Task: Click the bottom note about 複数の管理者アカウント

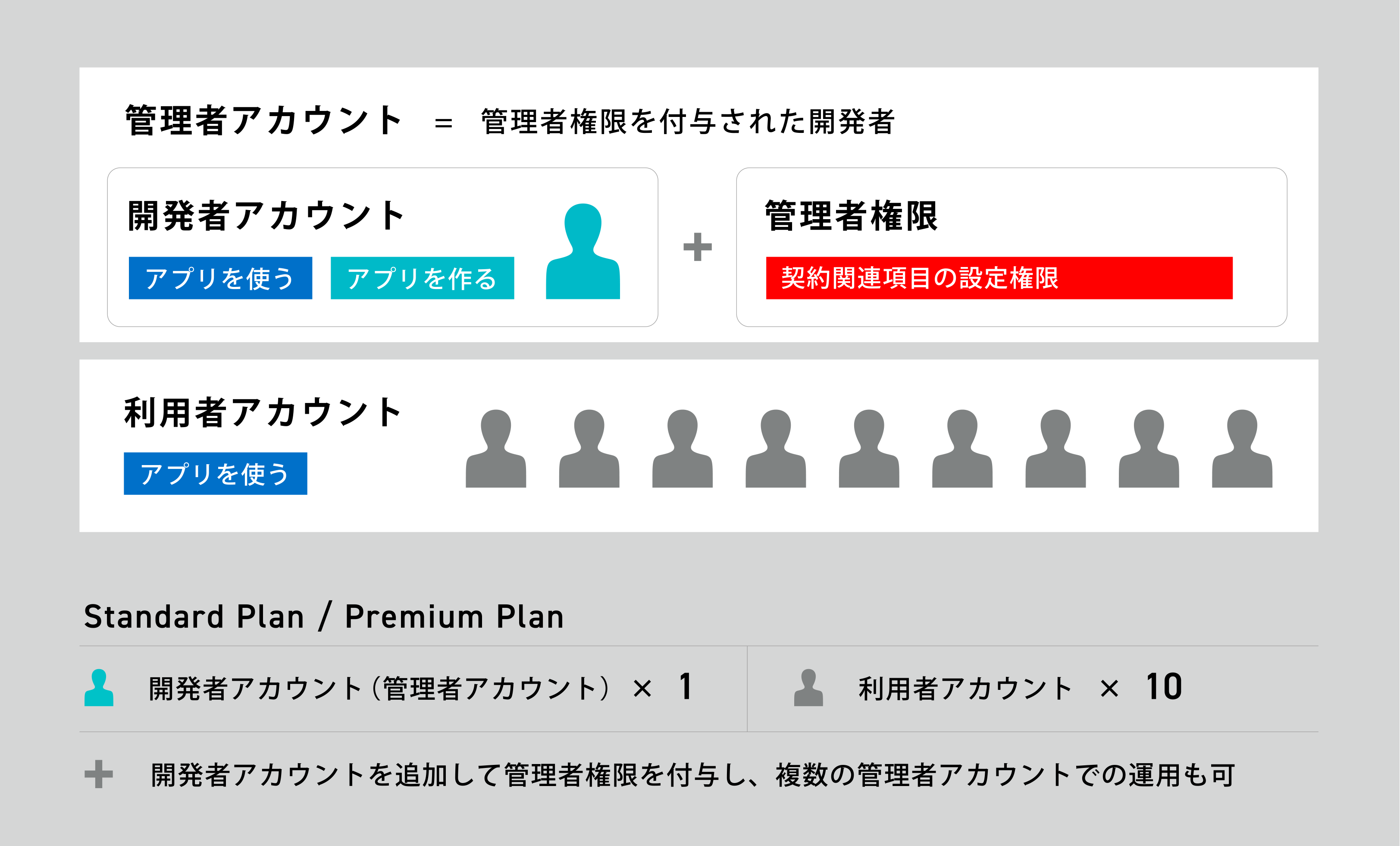Action: click(x=692, y=775)
